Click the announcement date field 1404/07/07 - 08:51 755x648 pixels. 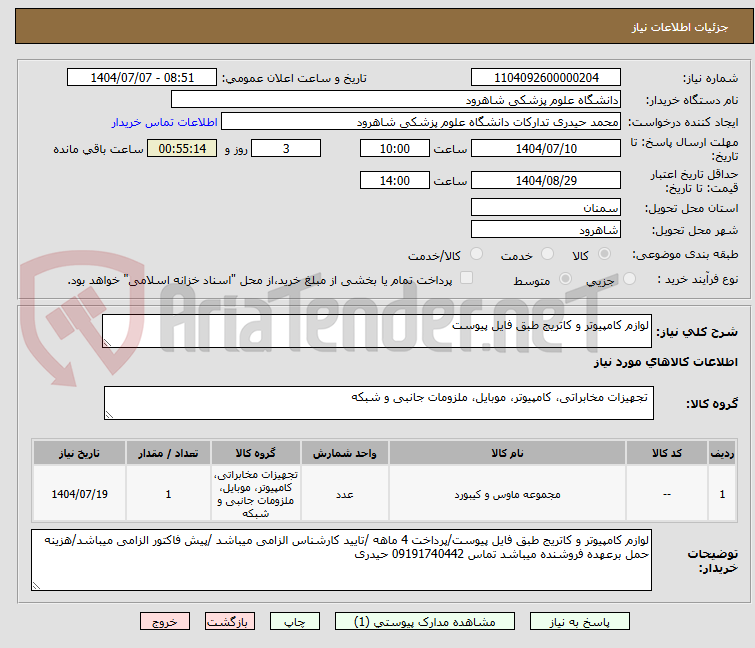coord(142,78)
